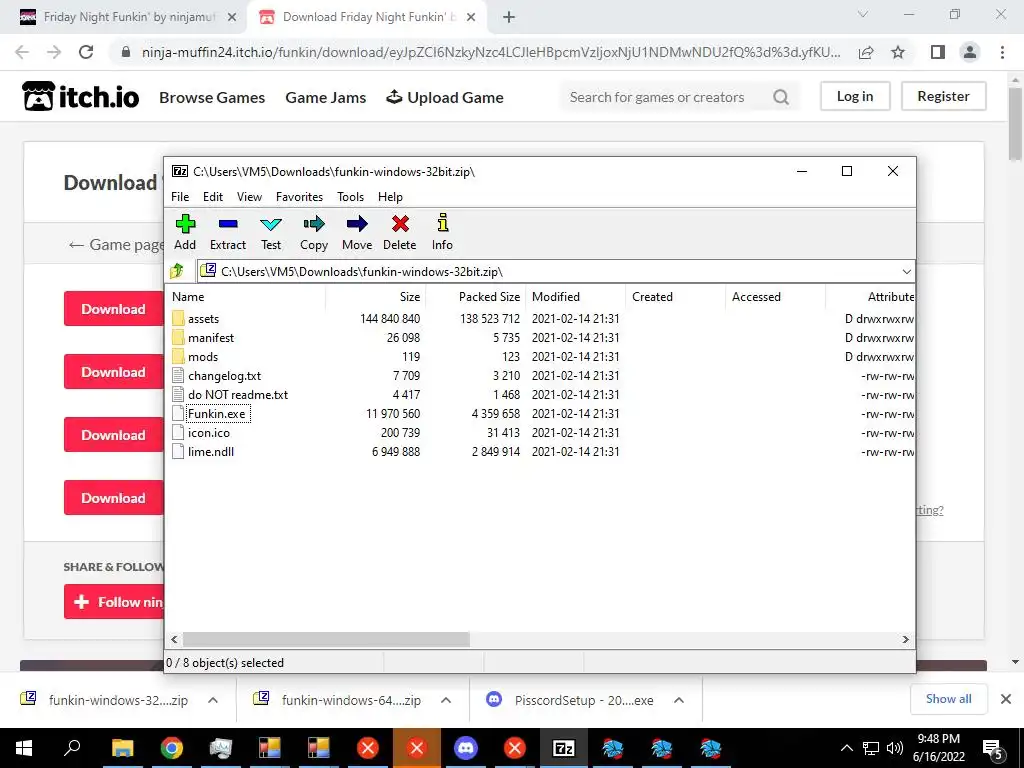Screen dimensions: 1024x768
Task: Open the 7-Zip File menu
Action: [180, 197]
